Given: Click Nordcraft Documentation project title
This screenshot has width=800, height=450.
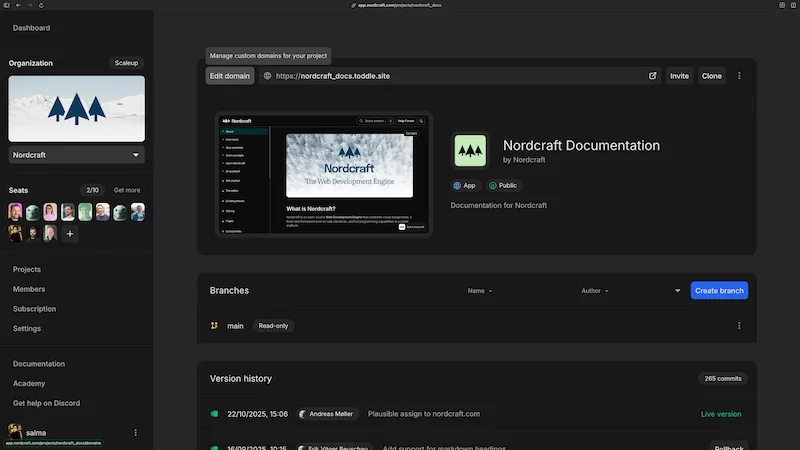Looking at the screenshot, I should pyautogui.click(x=581, y=145).
